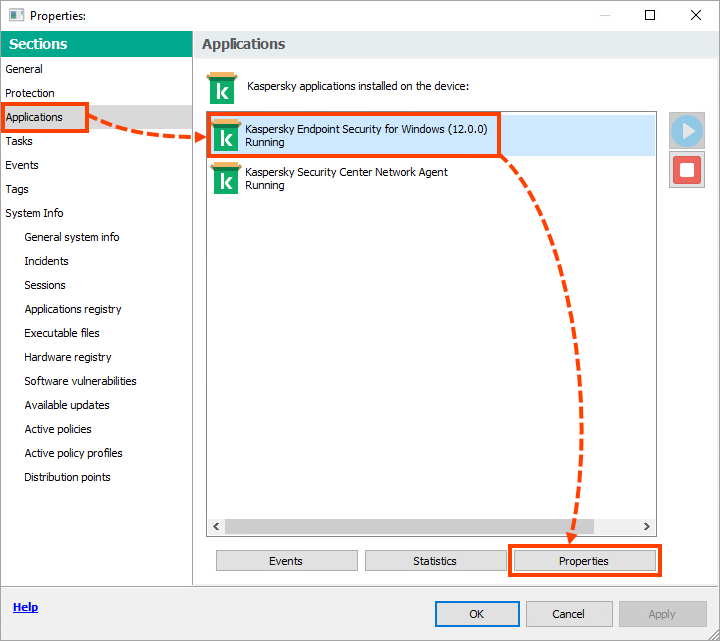Click the Properties window title bar icon

point(16,16)
